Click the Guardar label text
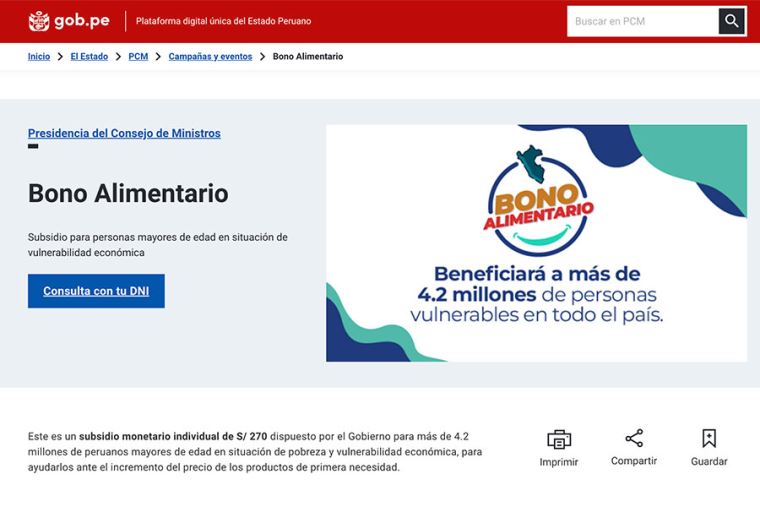The height and width of the screenshot is (507, 760). click(709, 462)
